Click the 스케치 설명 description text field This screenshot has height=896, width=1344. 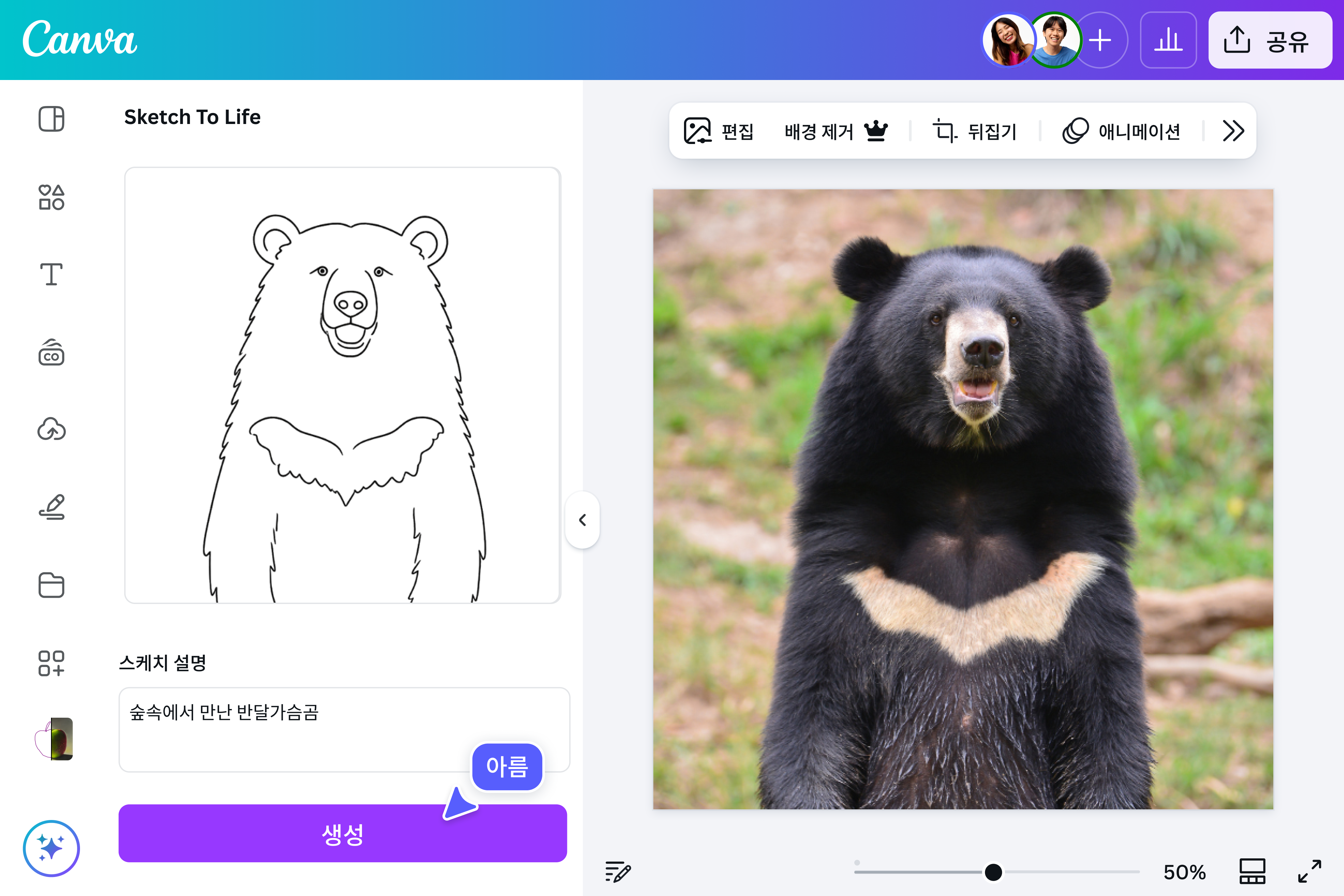pos(344,729)
